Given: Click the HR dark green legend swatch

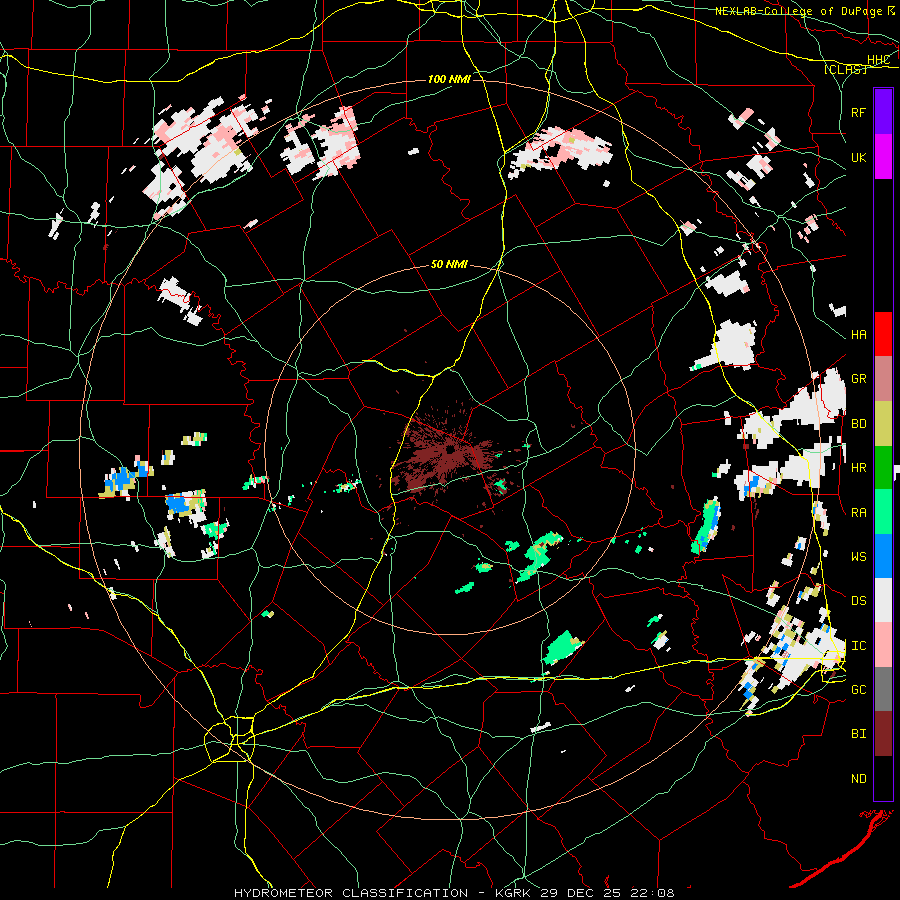Looking at the screenshot, I should coord(883,468).
